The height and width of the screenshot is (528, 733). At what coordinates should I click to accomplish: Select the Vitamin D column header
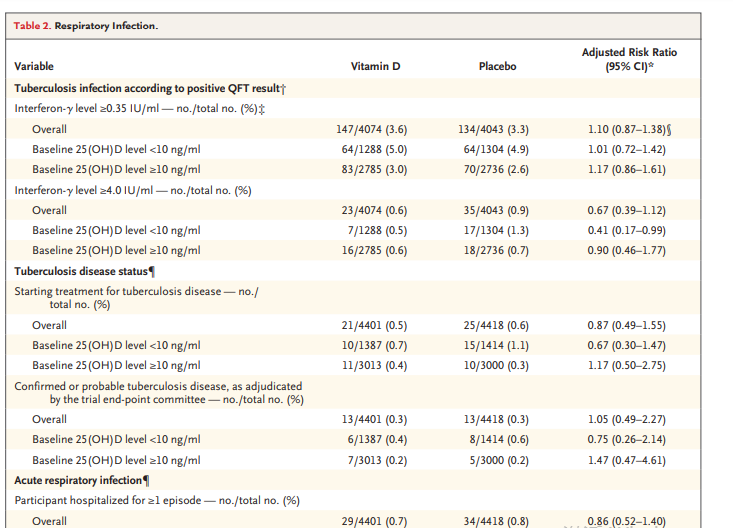(375, 66)
